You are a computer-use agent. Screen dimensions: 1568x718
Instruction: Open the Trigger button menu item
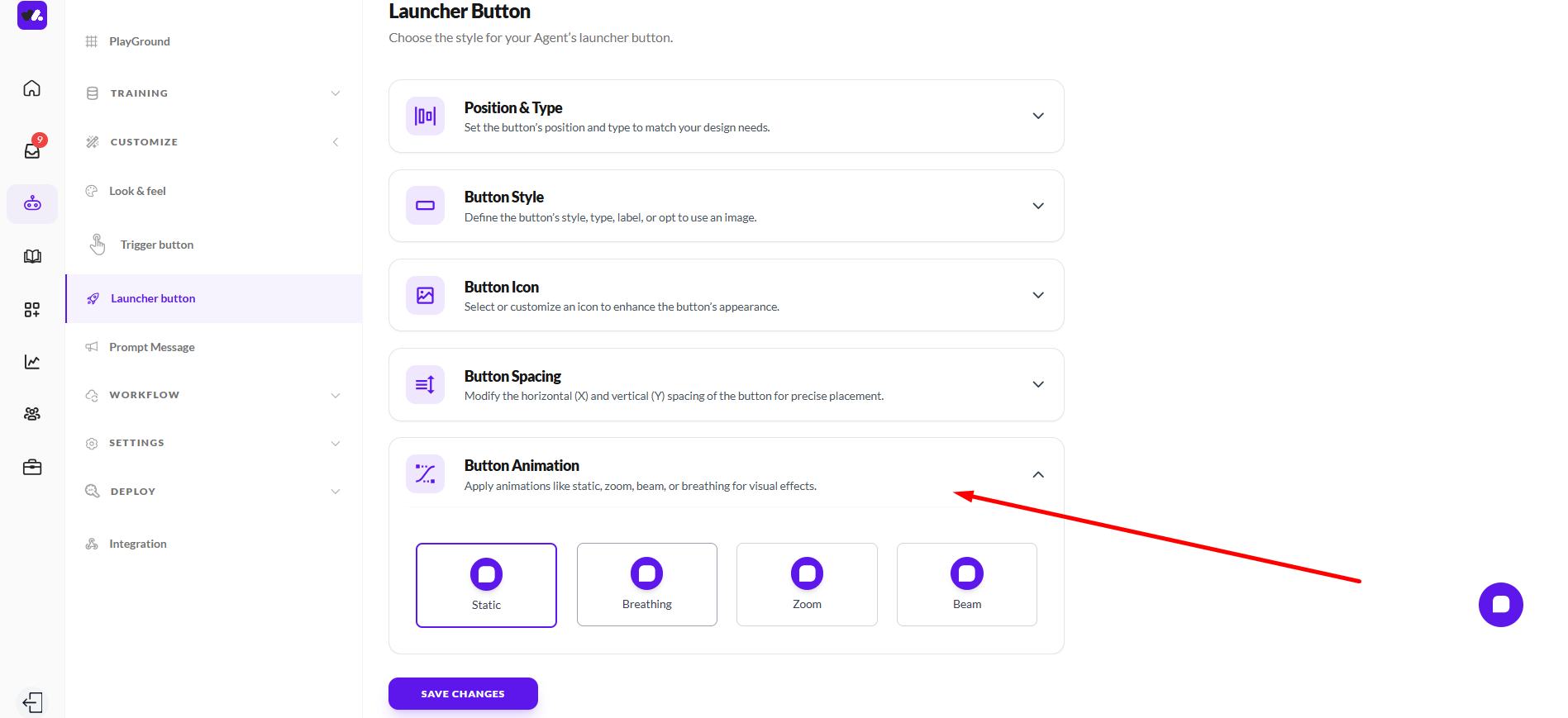click(x=157, y=245)
